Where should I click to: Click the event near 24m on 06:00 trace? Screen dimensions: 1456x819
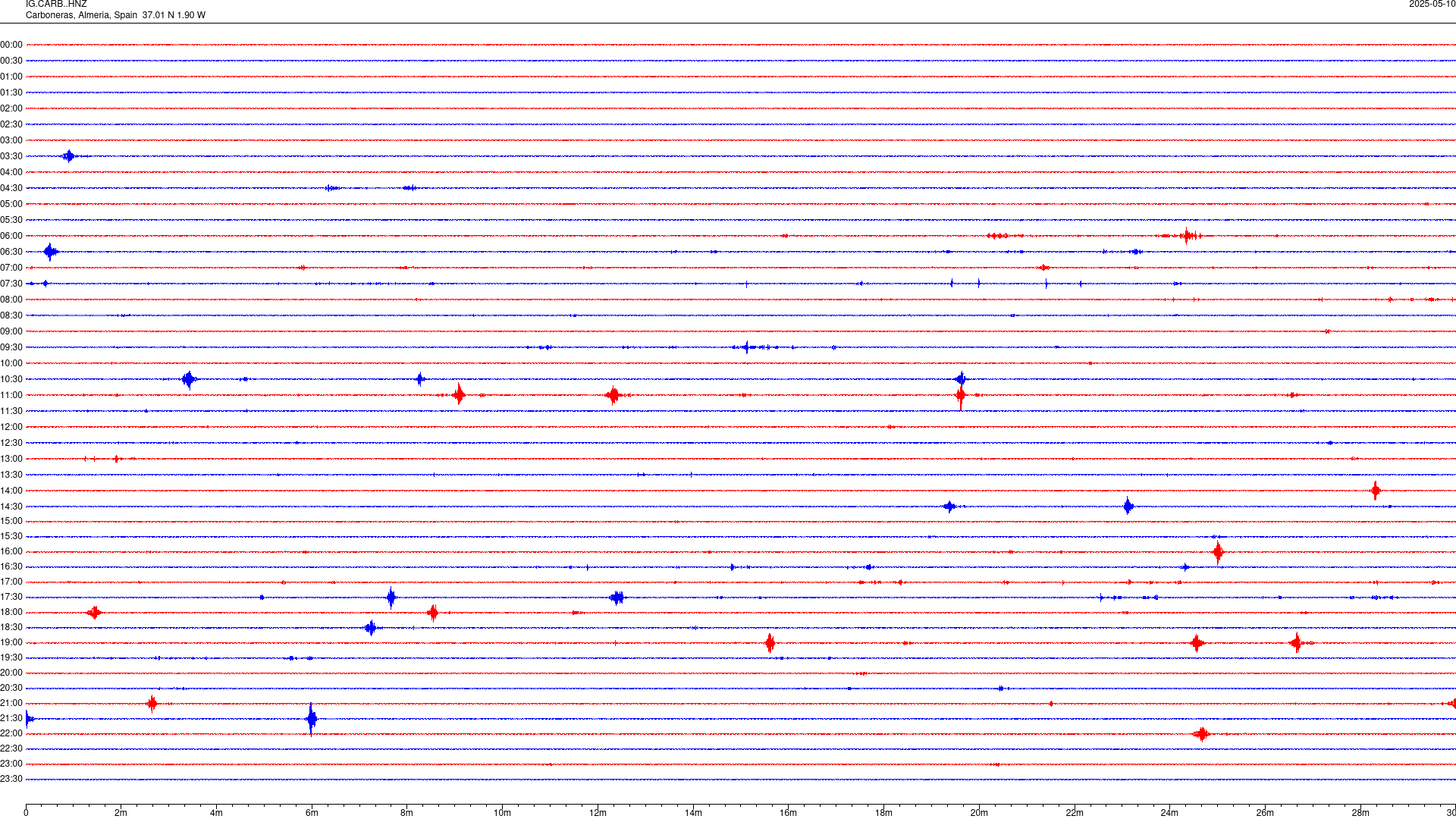[1188, 236]
